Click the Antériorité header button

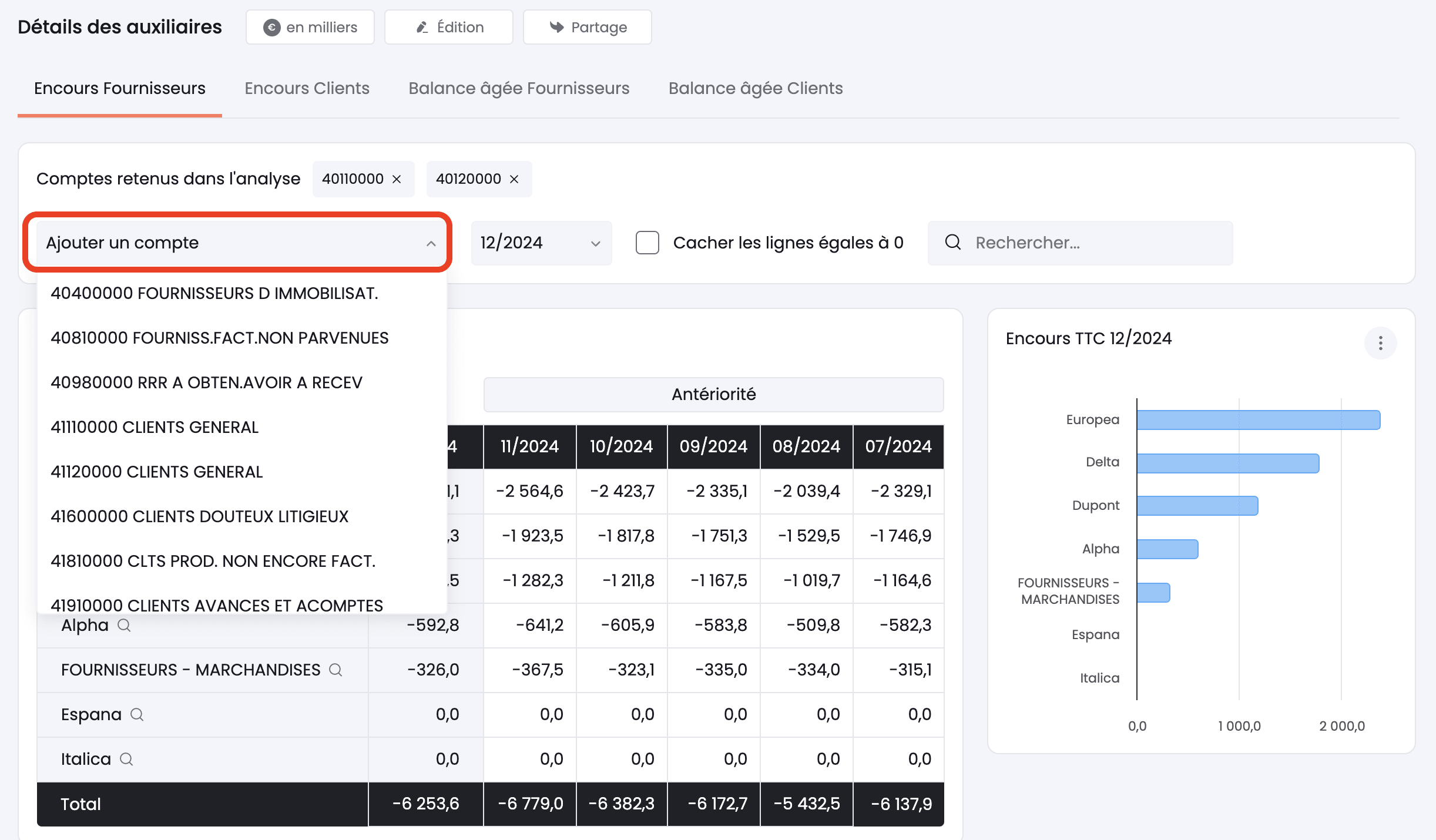click(x=713, y=394)
